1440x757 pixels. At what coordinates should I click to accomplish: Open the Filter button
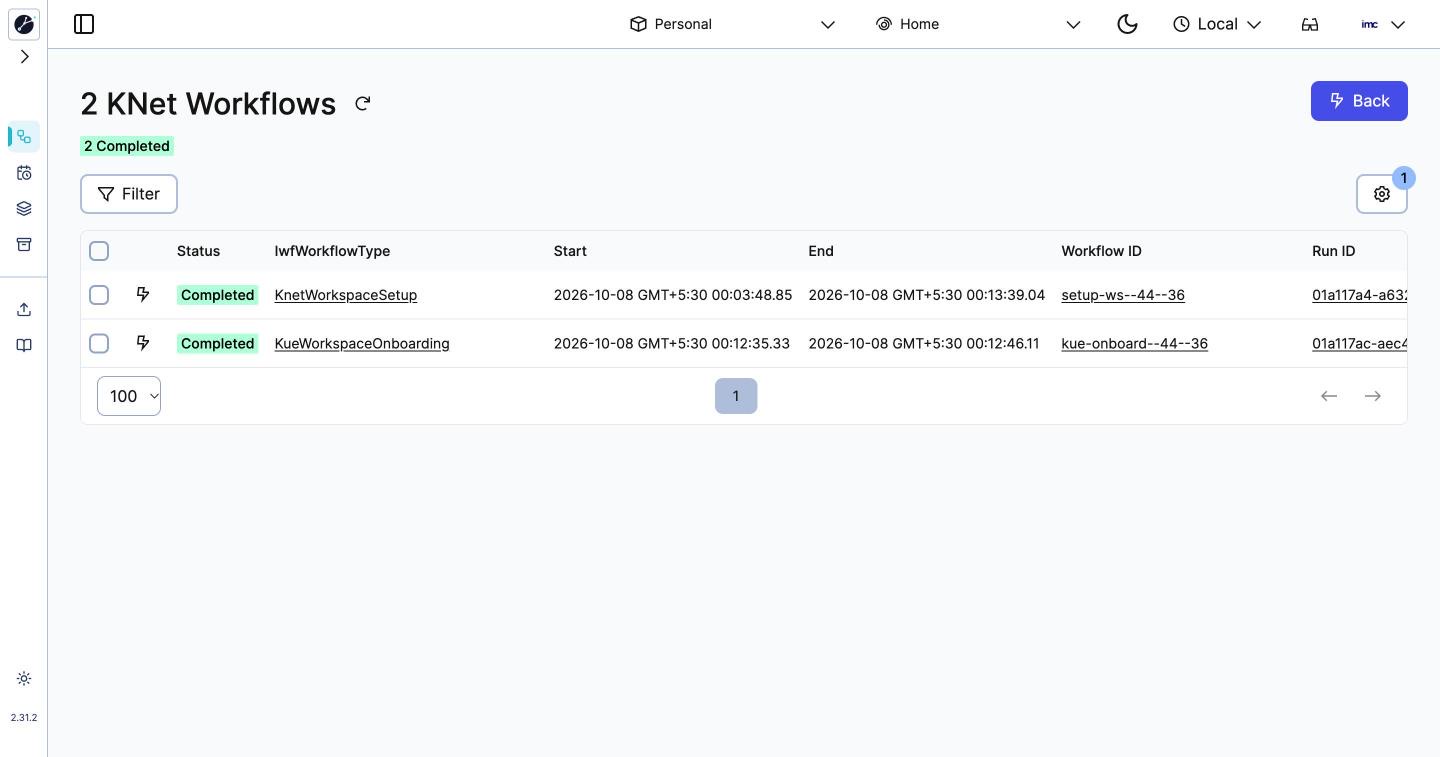click(x=129, y=194)
